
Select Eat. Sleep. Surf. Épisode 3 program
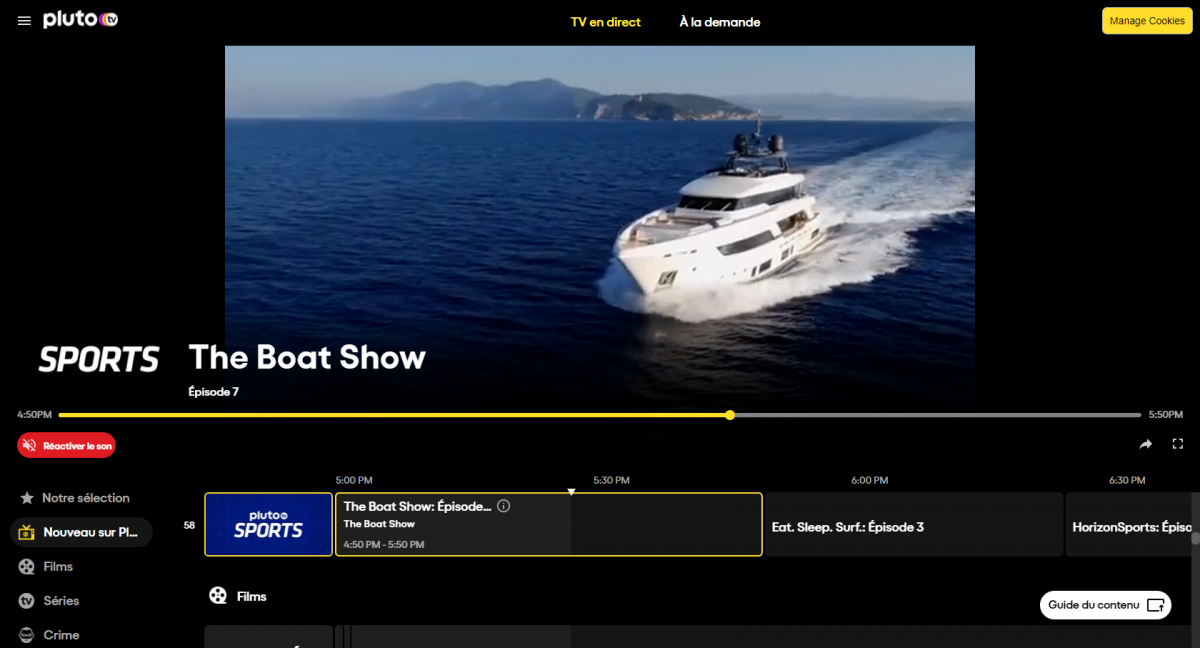click(x=913, y=526)
